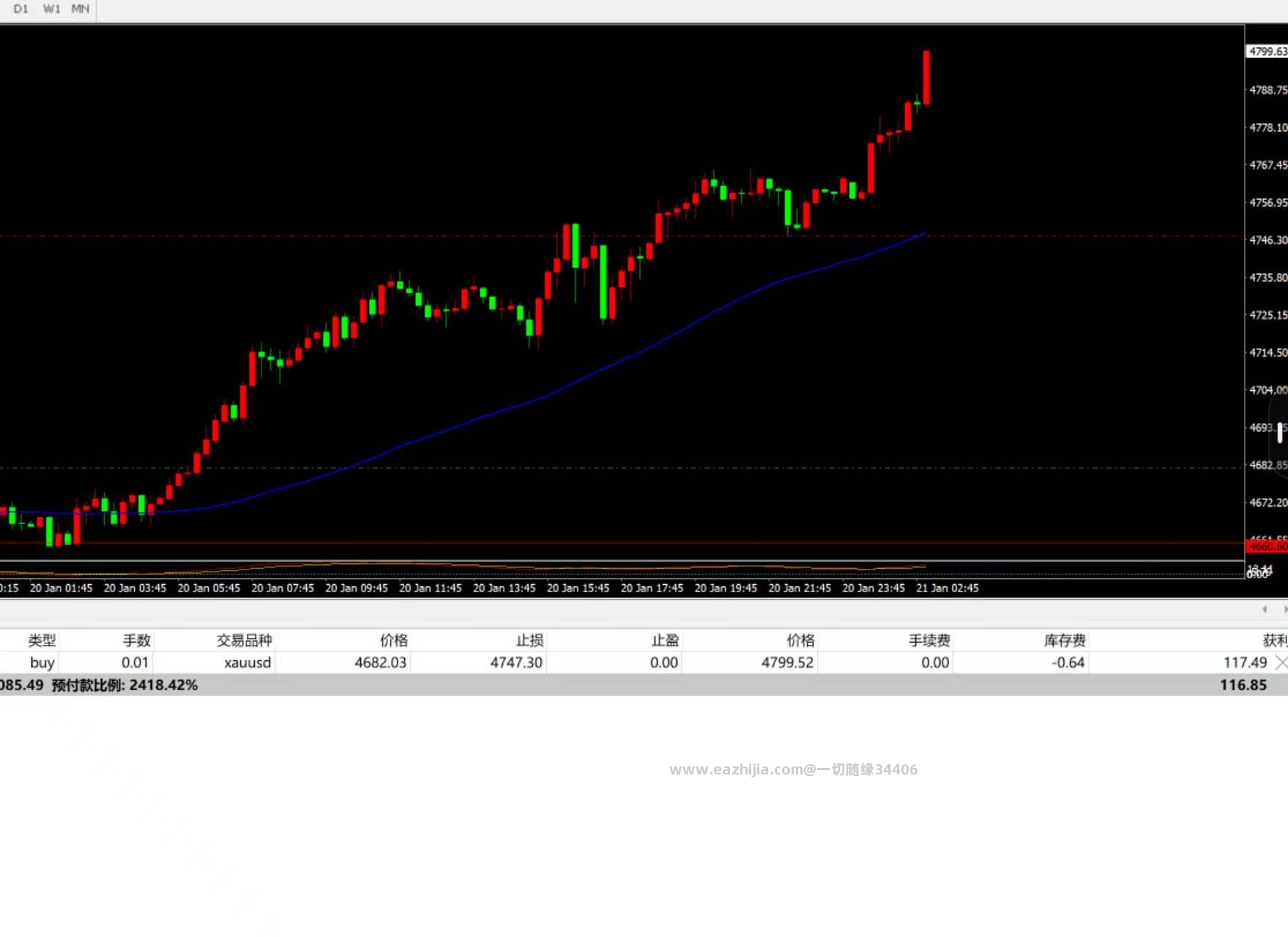1288x937 pixels.
Task: Click the current price tag '4799.63' on scale
Action: tap(1267, 51)
